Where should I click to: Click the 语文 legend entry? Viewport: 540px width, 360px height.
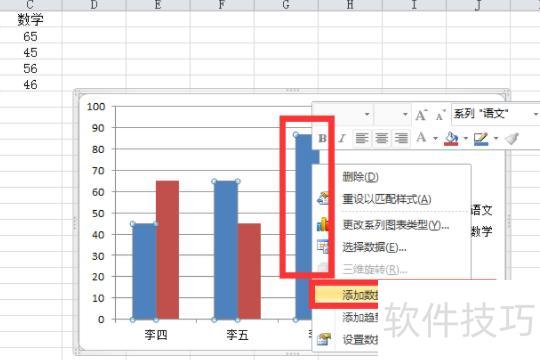(x=482, y=209)
